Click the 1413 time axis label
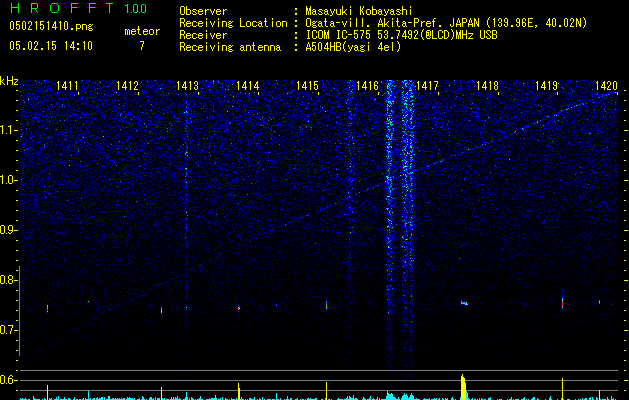 [x=187, y=85]
